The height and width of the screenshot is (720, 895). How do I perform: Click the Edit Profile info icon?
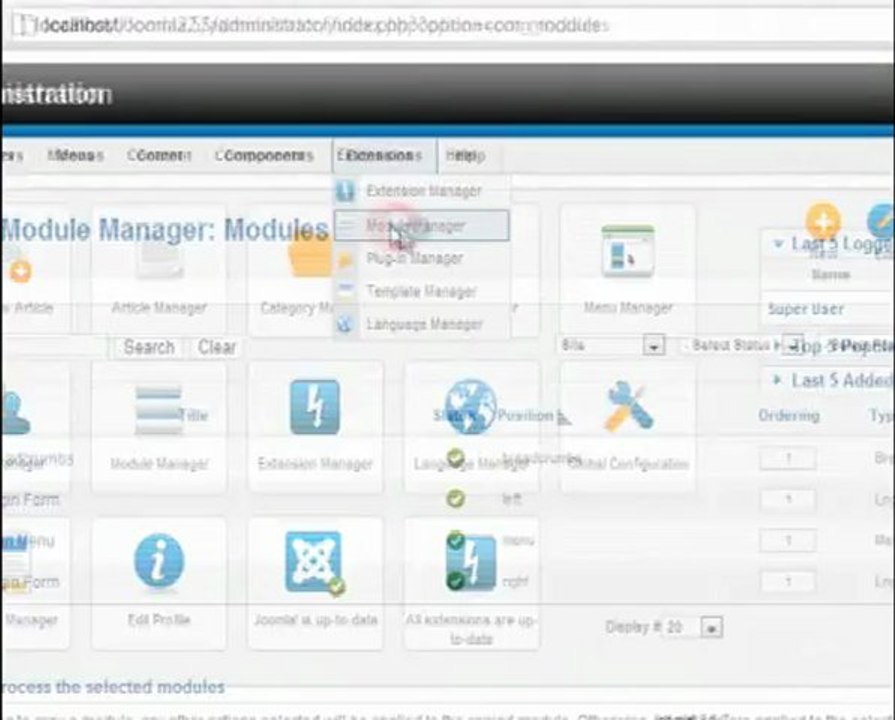pos(159,561)
